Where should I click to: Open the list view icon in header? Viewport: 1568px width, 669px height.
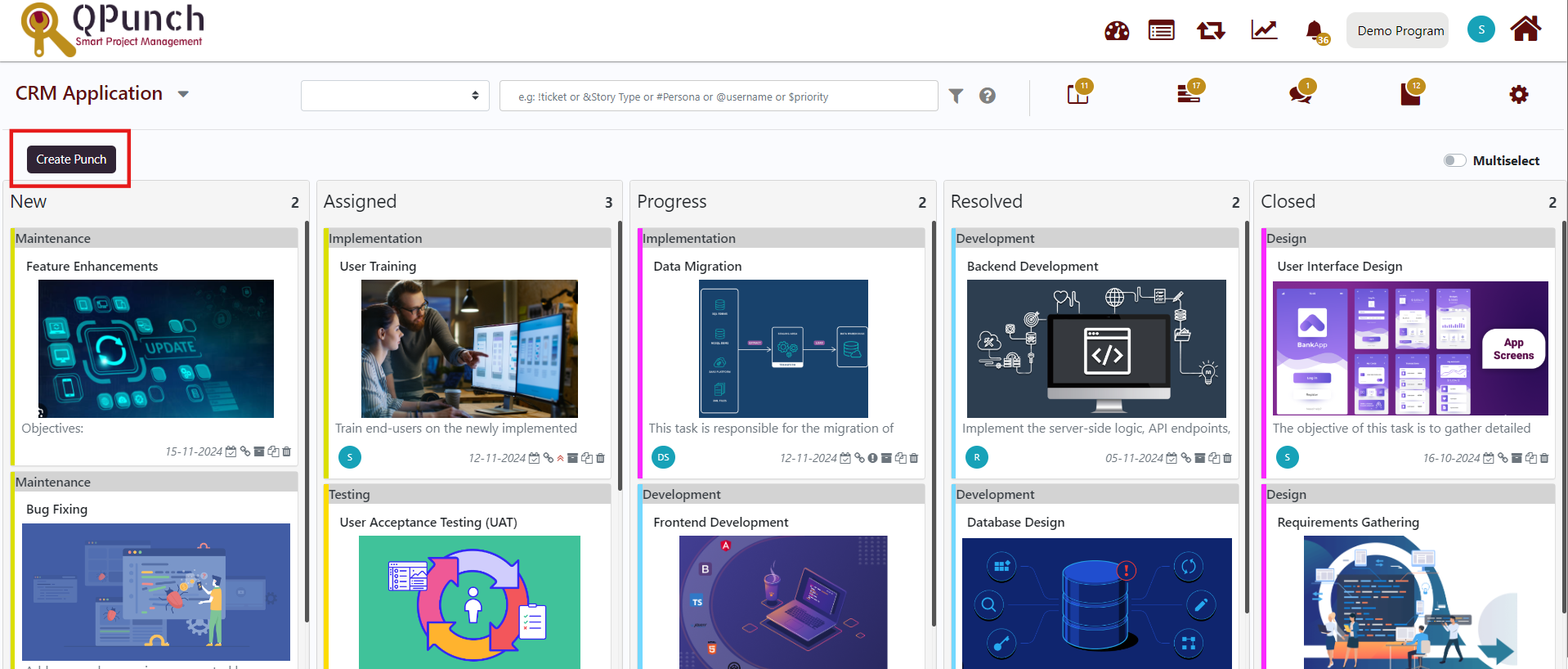coord(1161,31)
